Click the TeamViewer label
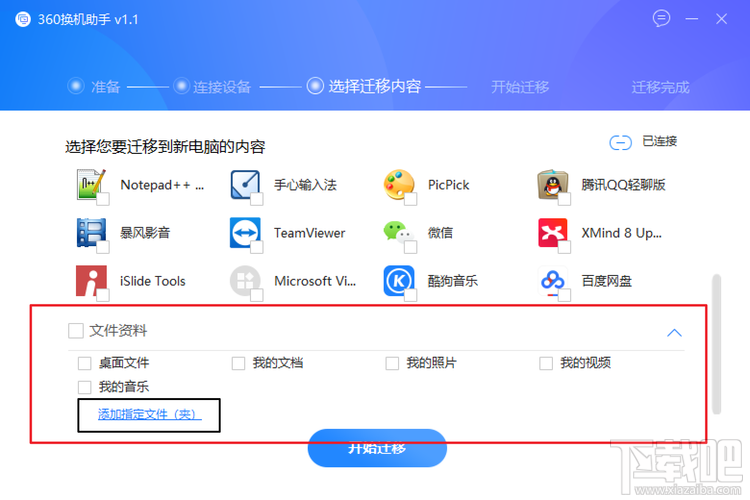 (x=309, y=233)
